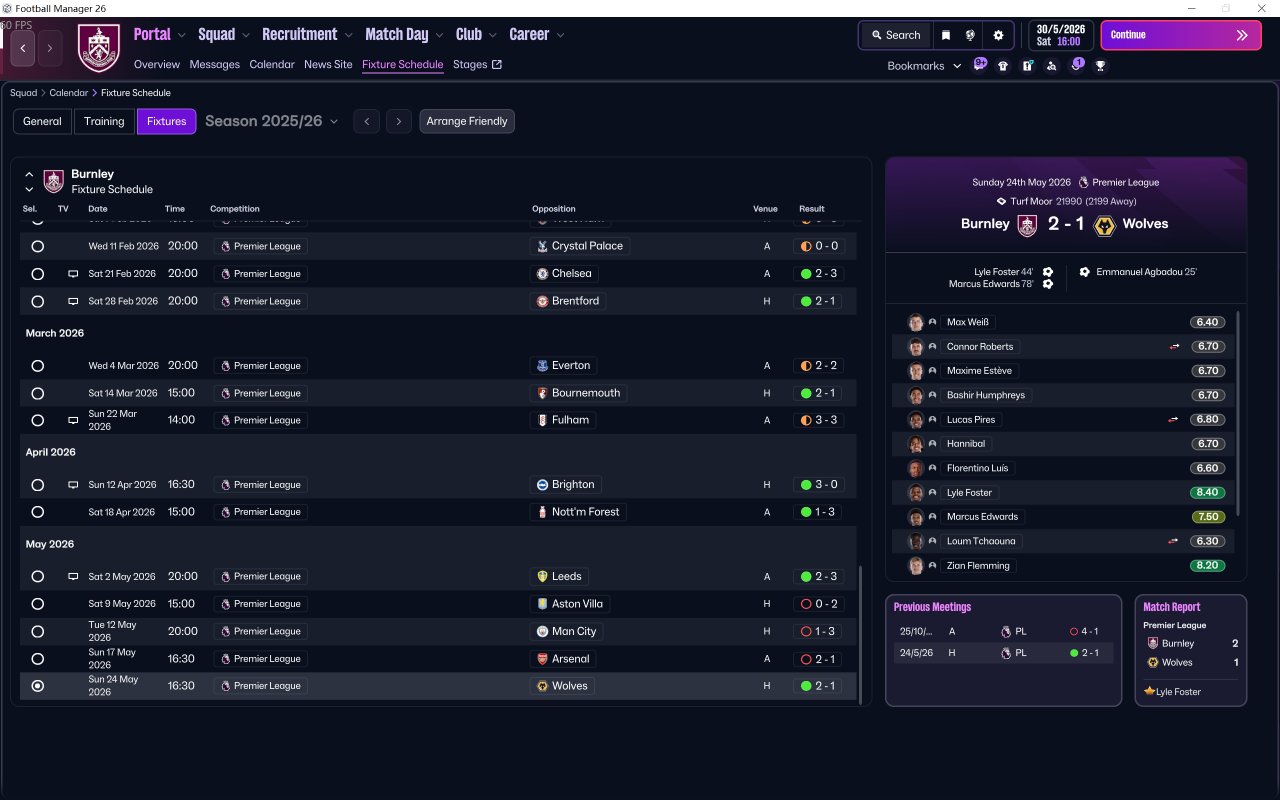Screen dimensions: 1280x800
Task: Click the TV icon on Leeds fixture row
Action: point(73,577)
